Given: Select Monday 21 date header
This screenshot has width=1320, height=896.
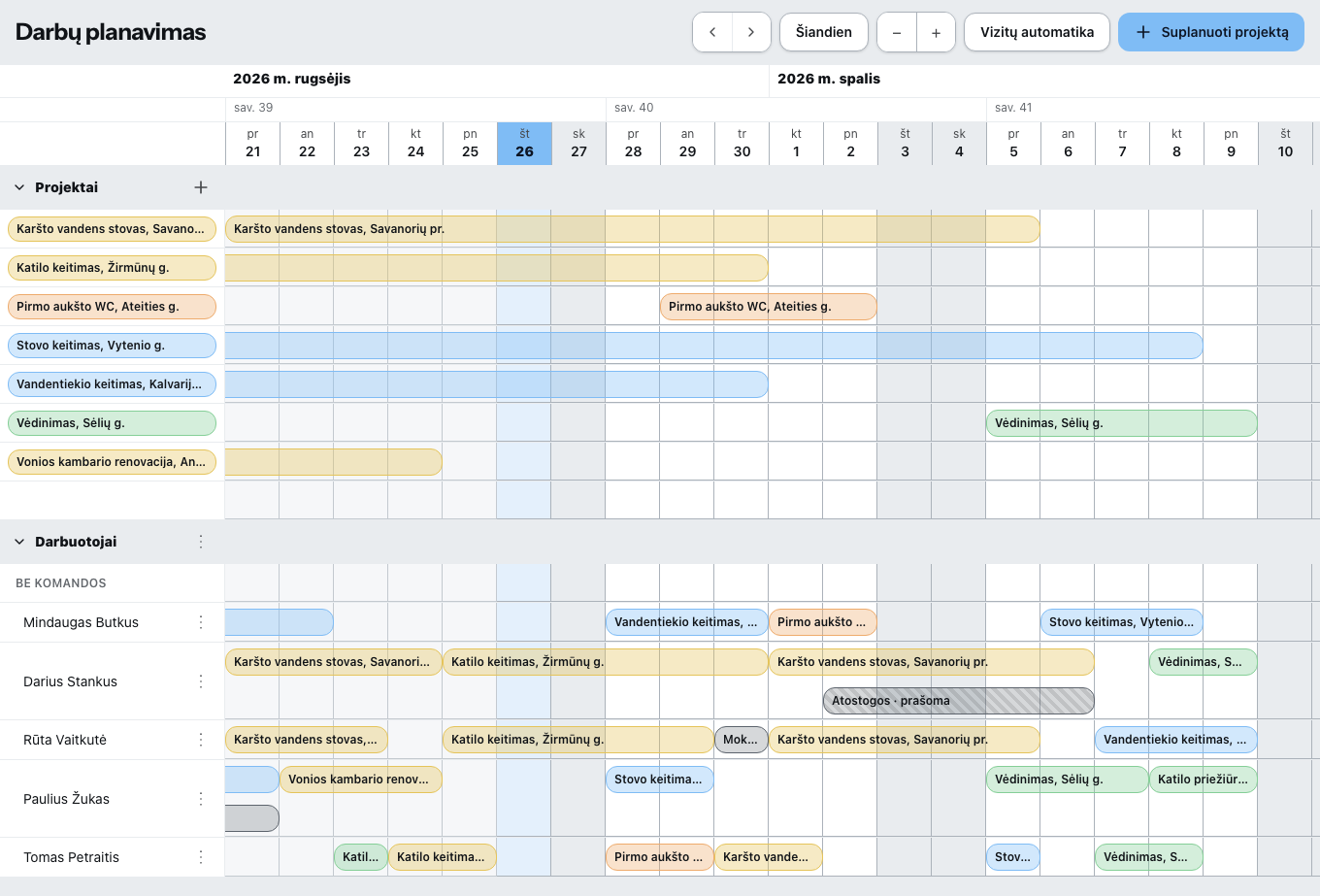Looking at the screenshot, I should coord(252,144).
